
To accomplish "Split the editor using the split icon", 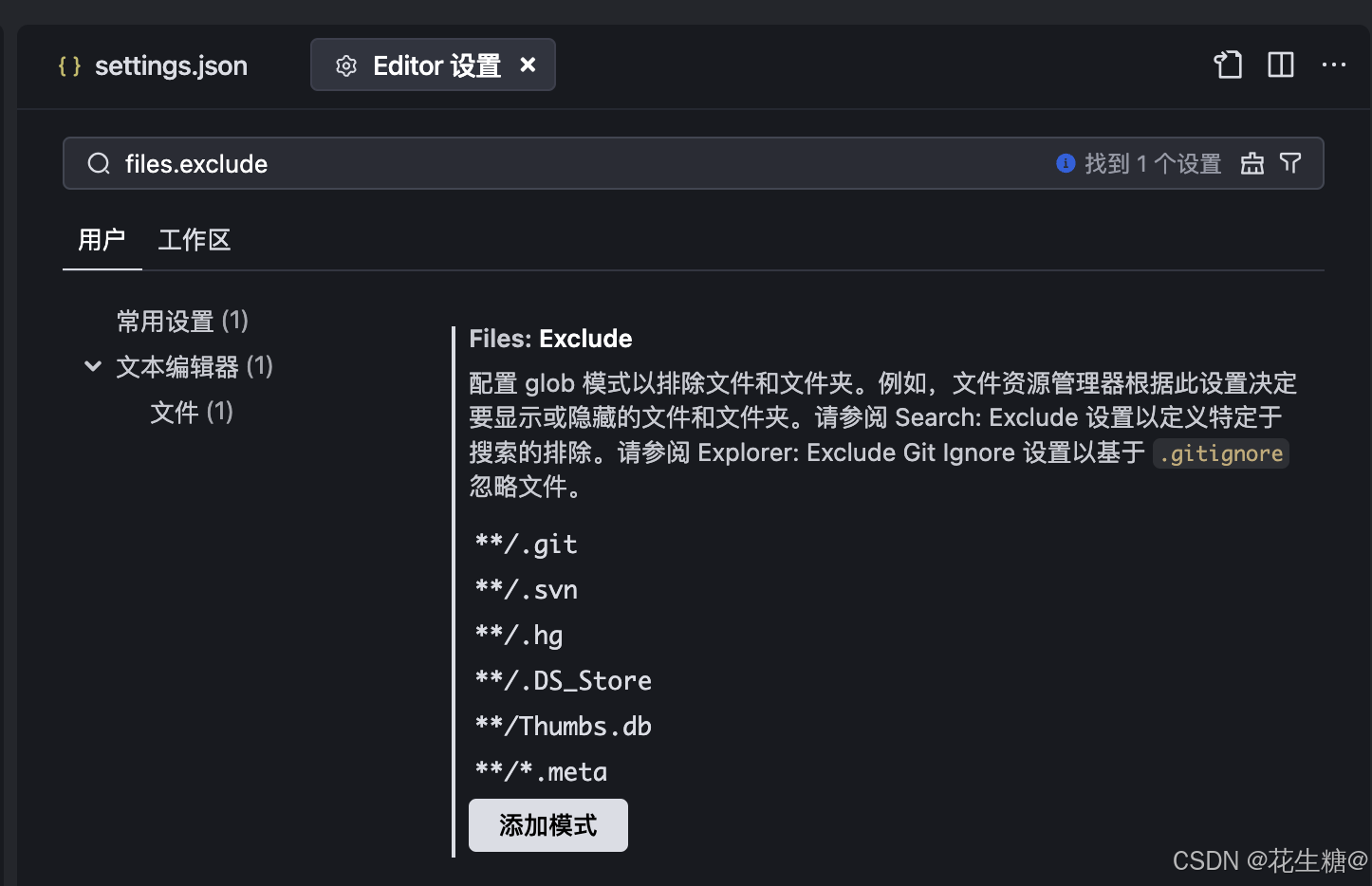I will pyautogui.click(x=1280, y=65).
